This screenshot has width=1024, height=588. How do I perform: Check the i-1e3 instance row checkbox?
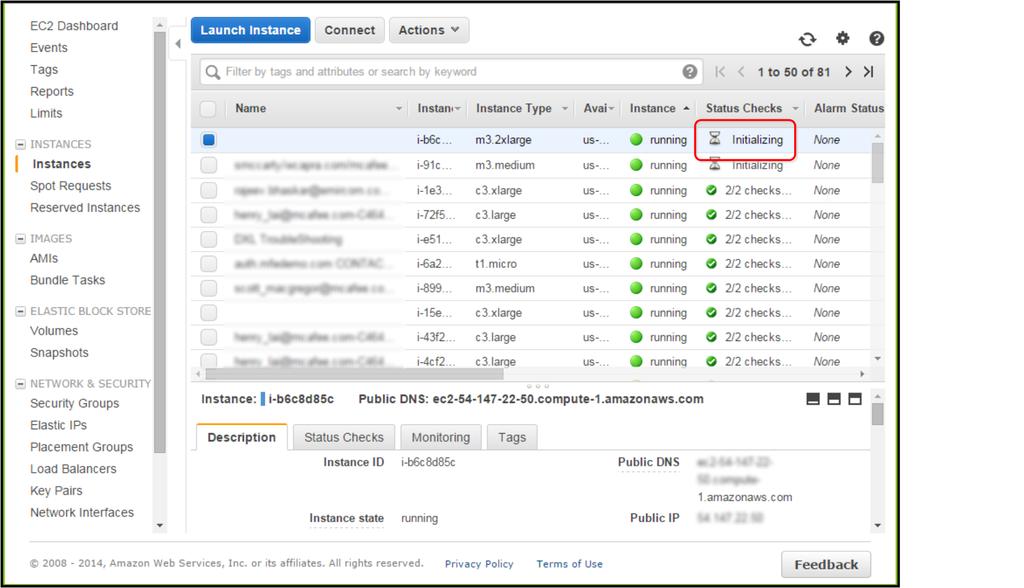point(208,190)
